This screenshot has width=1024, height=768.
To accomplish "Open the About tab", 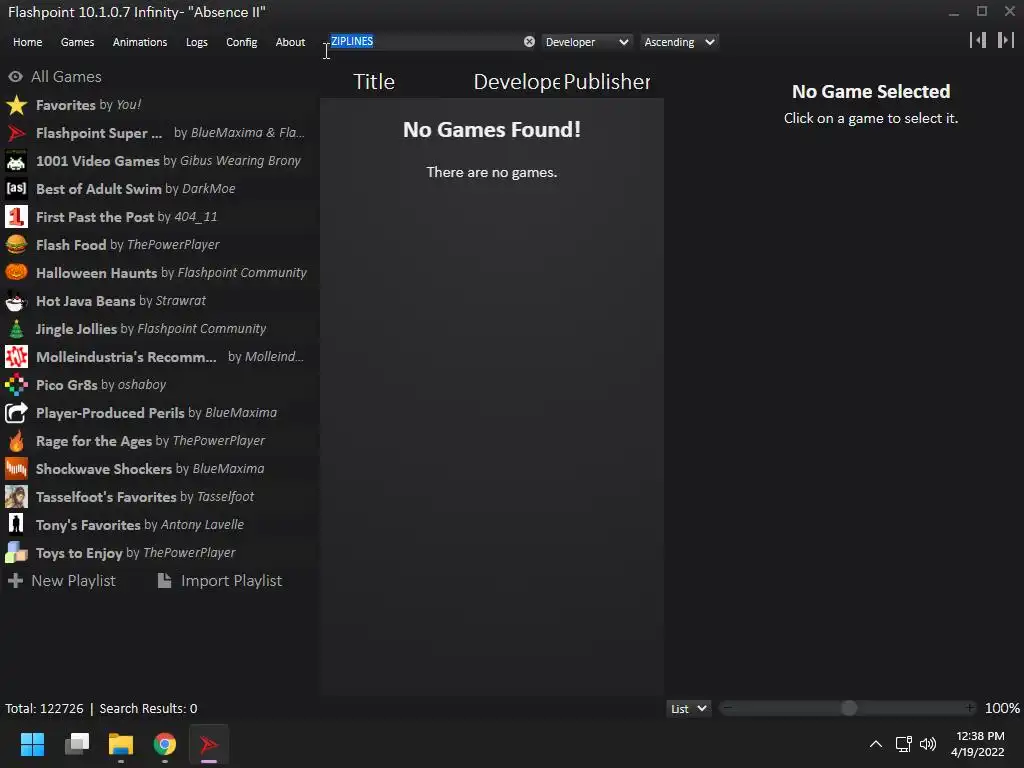I will tap(290, 42).
